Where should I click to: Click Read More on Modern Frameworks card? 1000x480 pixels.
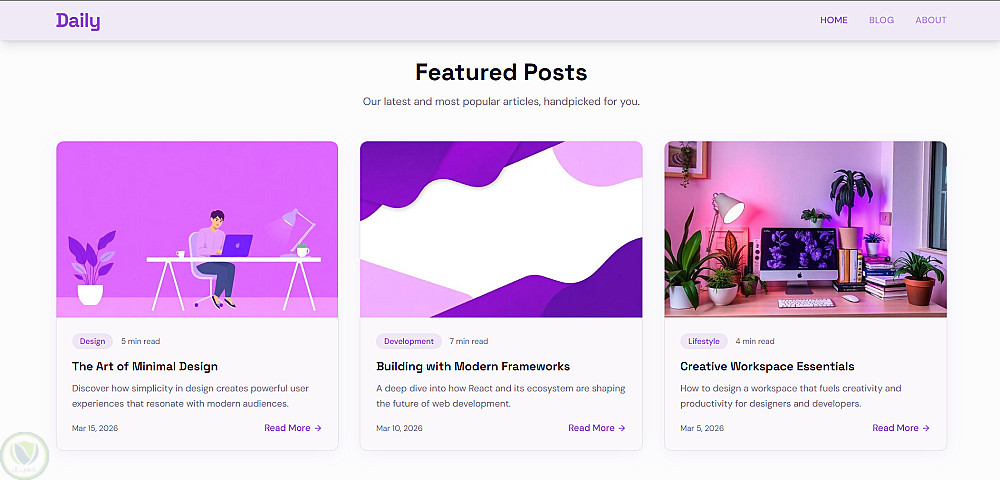pyautogui.click(x=596, y=428)
